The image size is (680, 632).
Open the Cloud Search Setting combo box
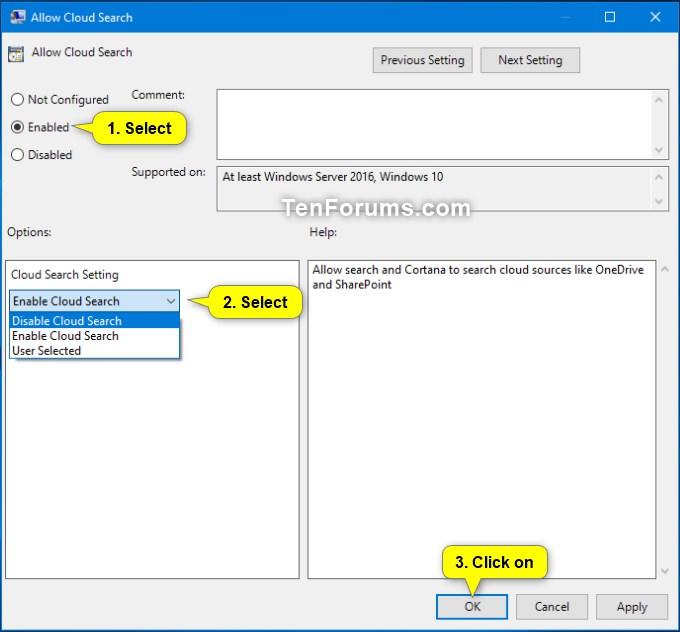[x=94, y=301]
